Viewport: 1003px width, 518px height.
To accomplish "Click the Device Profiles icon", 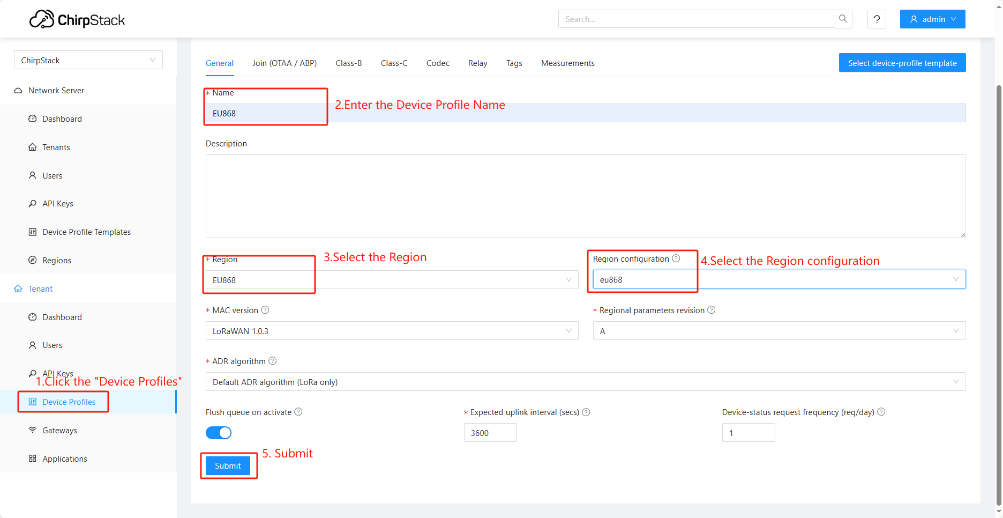I will 33,402.
